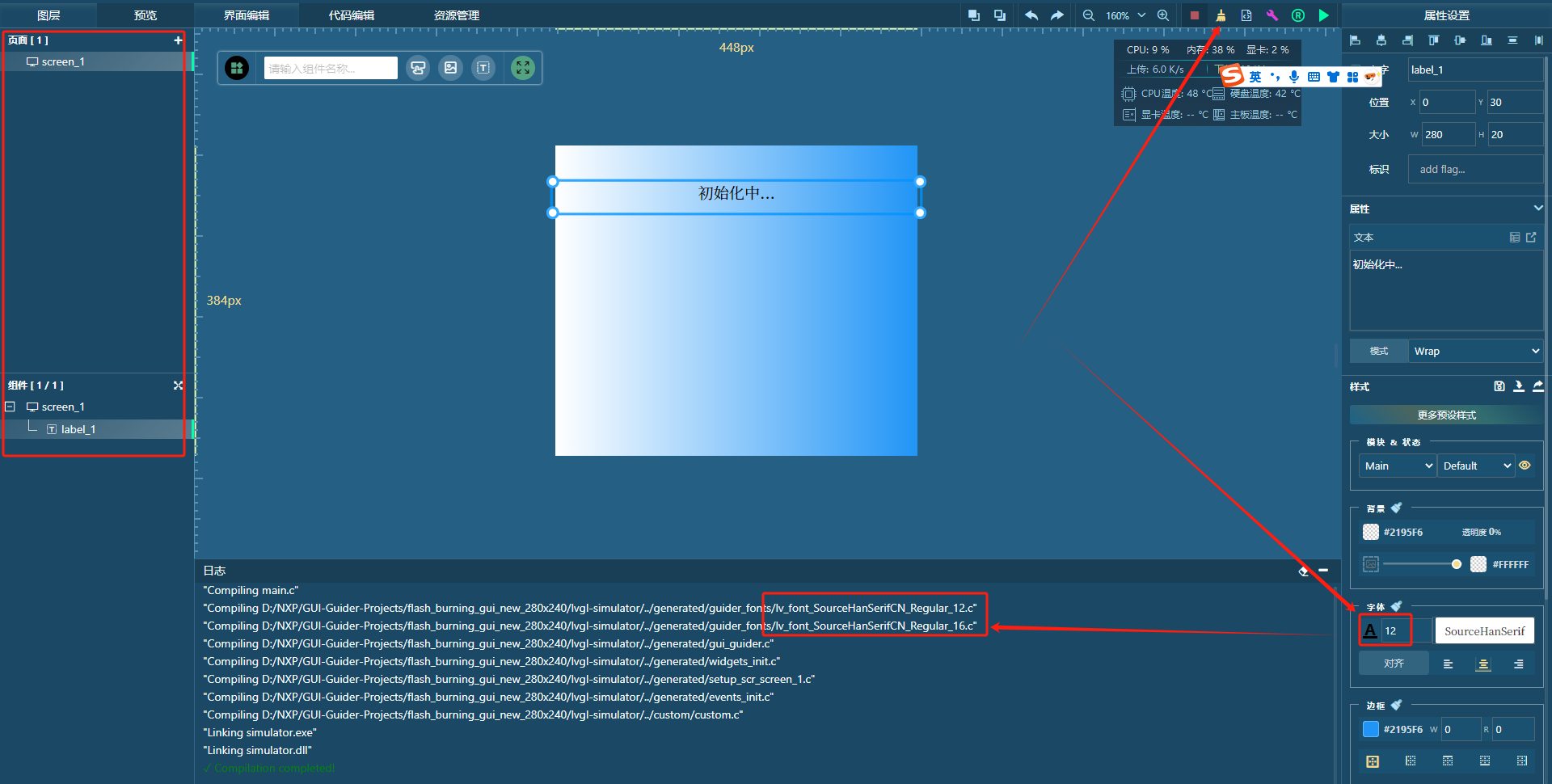The height and width of the screenshot is (784, 1552).
Task: Toggle the style state eye visibility icon
Action: click(x=1525, y=466)
